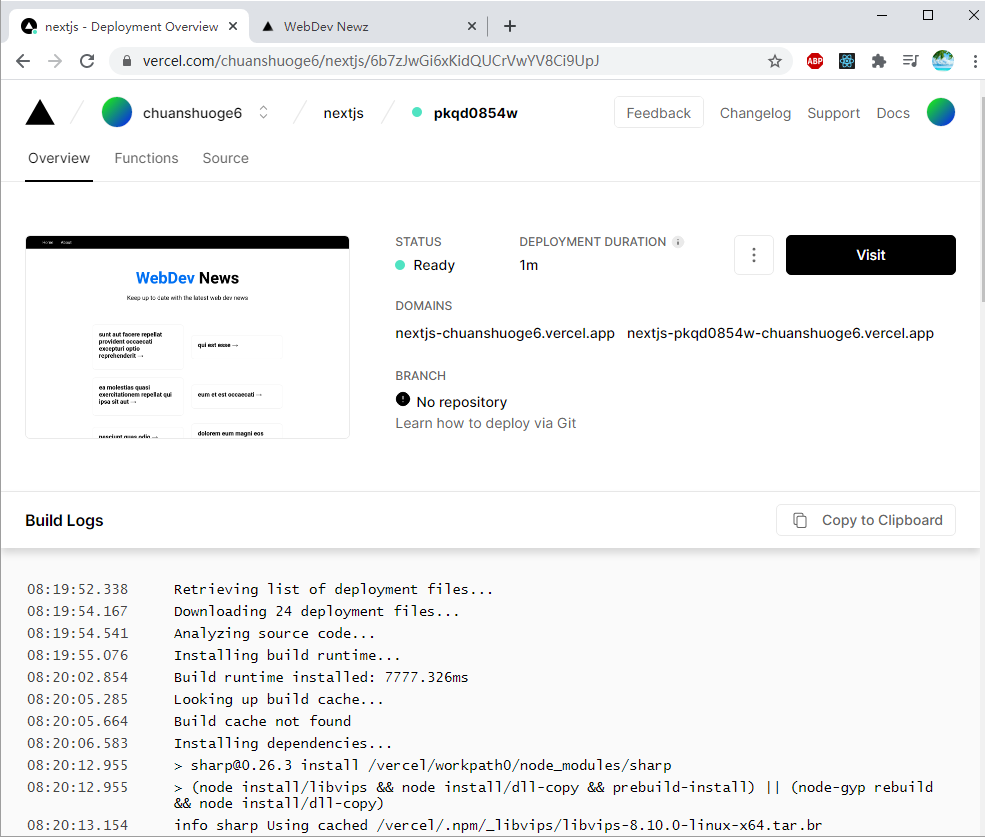Open the Extensions puzzle menu
Image resolution: width=985 pixels, height=837 pixels.
879,61
